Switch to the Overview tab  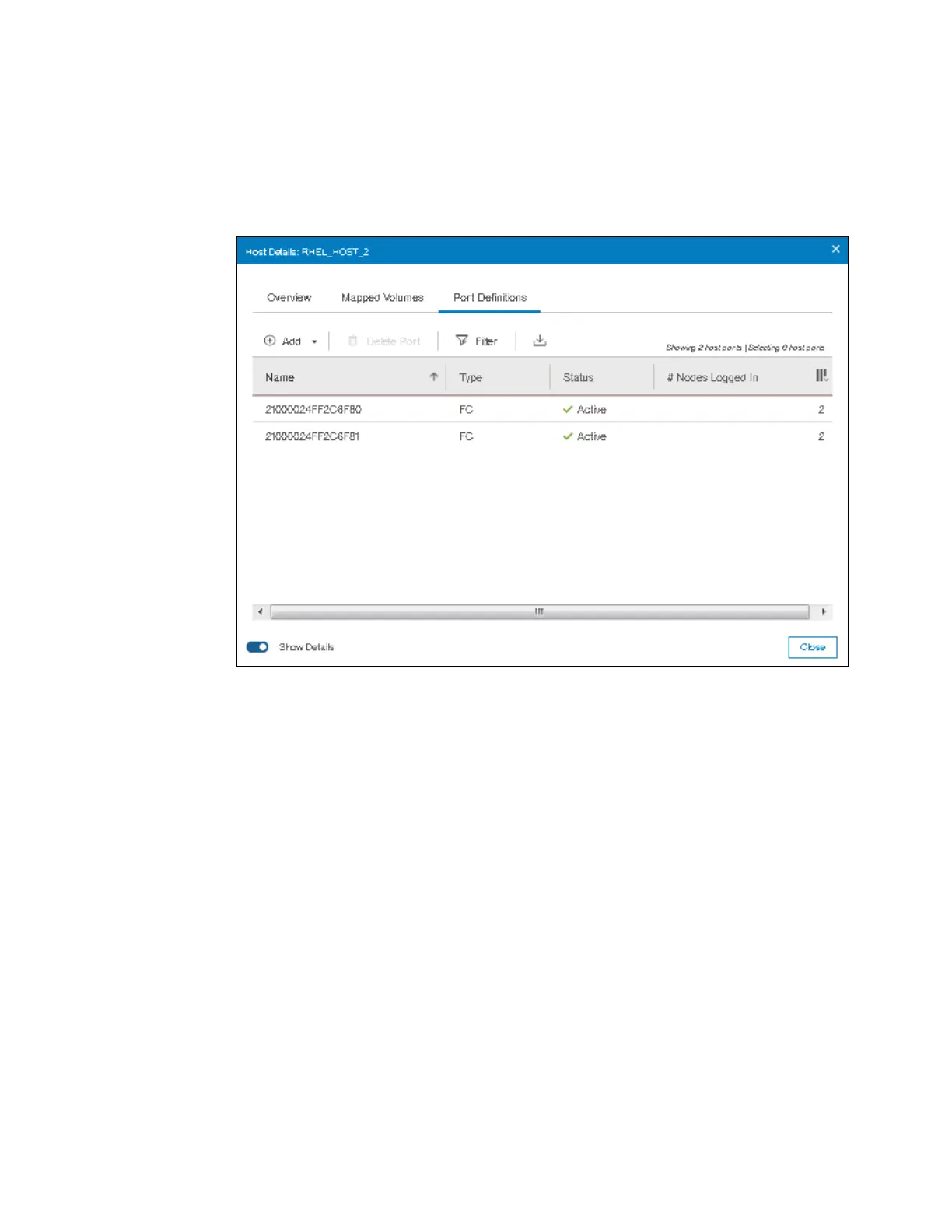click(x=289, y=298)
